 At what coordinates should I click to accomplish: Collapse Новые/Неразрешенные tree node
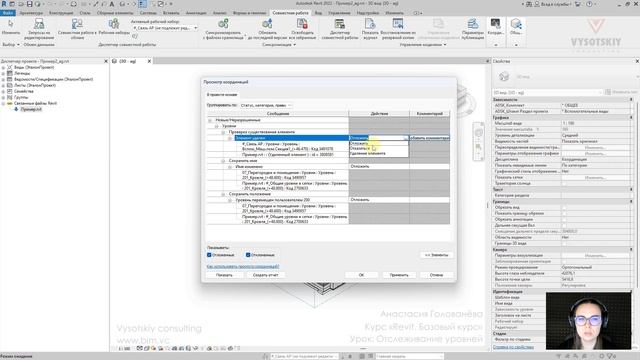click(x=210, y=120)
